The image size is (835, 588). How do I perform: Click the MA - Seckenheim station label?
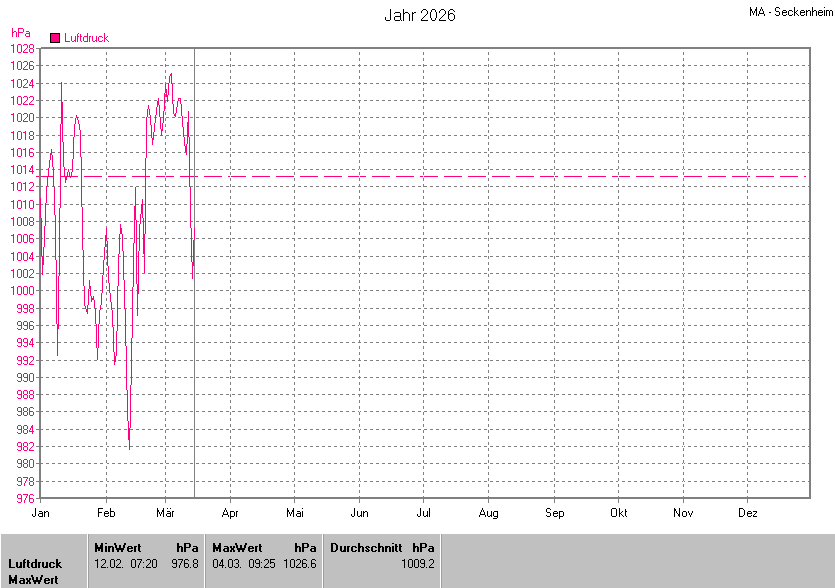(x=790, y=12)
